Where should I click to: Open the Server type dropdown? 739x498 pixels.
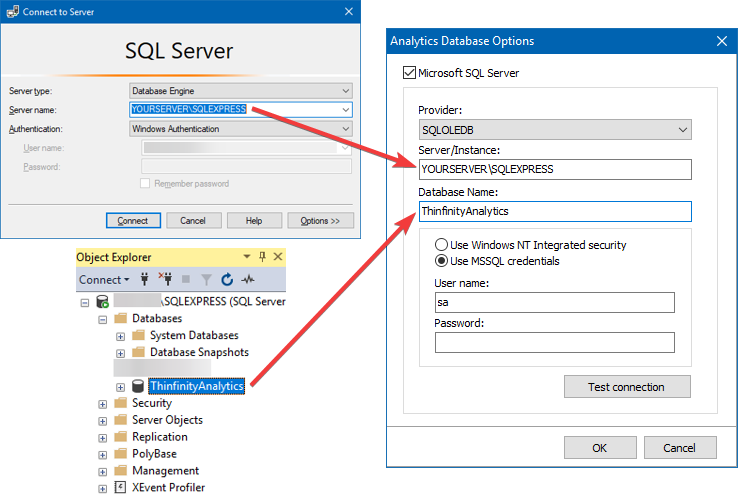241,90
